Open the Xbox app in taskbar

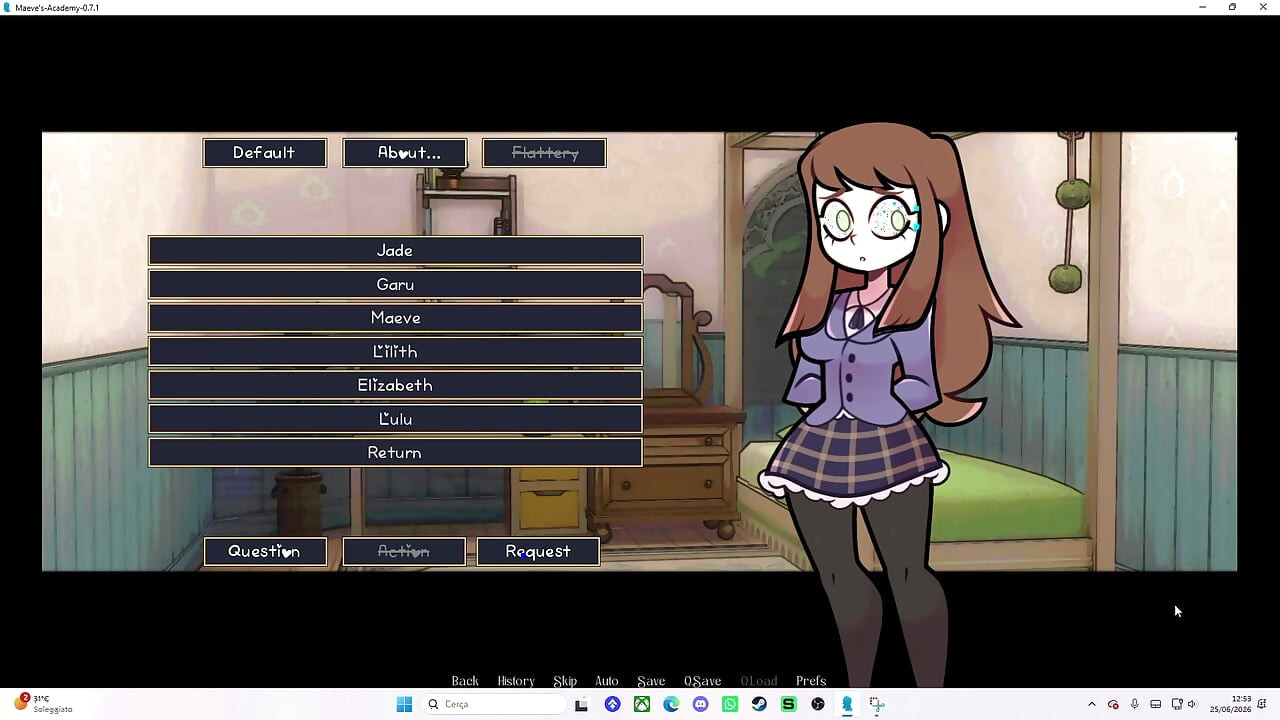642,704
